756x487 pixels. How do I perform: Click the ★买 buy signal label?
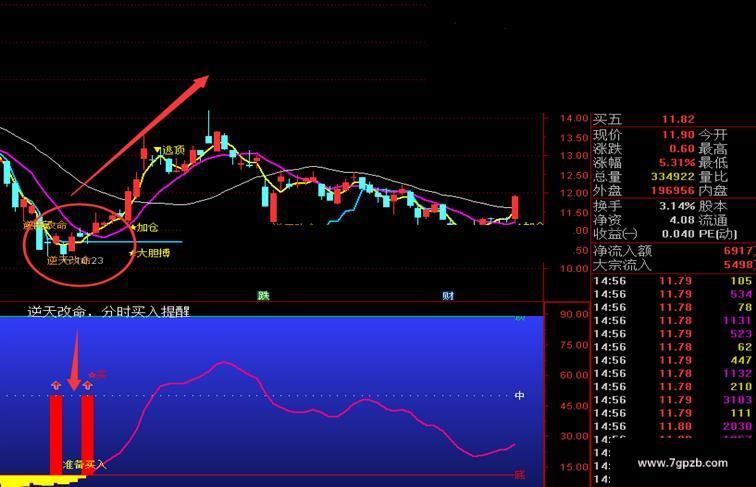[x=97, y=375]
